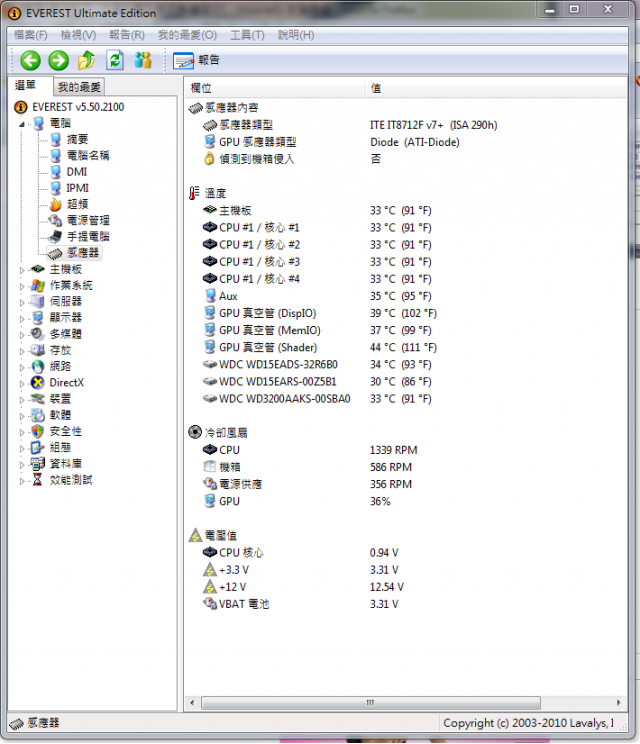Click the green Forward arrow toolbar icon

[59, 60]
